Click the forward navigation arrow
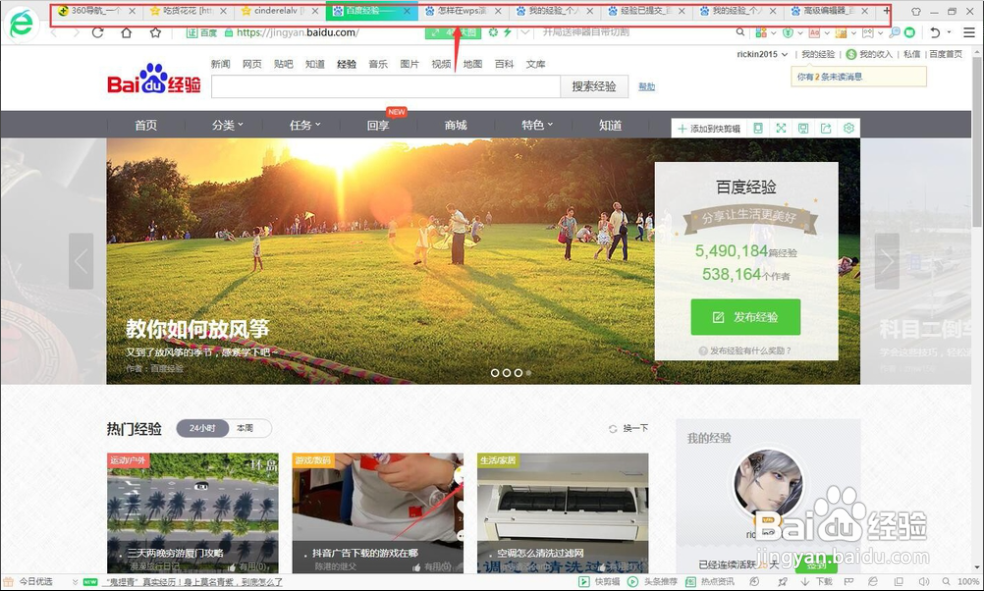The height and width of the screenshot is (591, 984). [76, 32]
